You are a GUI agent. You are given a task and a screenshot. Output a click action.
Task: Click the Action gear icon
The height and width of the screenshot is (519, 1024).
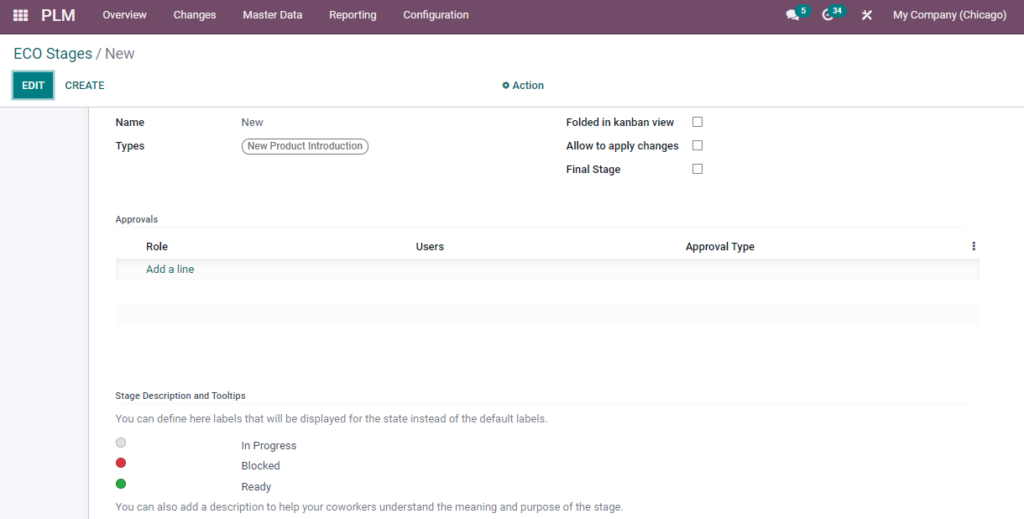(x=505, y=86)
